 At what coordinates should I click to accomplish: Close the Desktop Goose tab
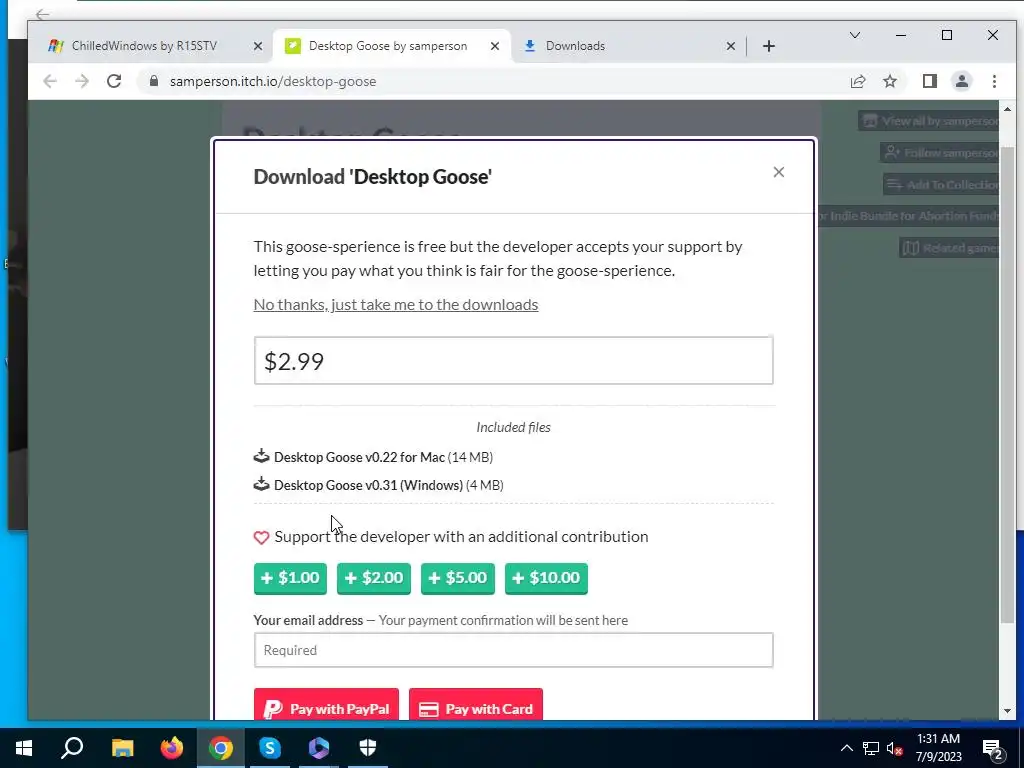(x=495, y=46)
